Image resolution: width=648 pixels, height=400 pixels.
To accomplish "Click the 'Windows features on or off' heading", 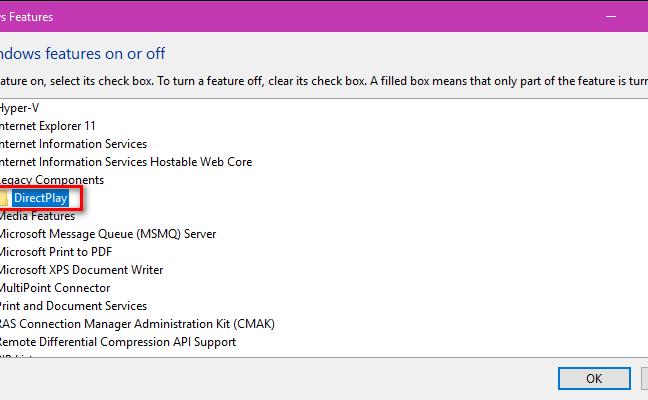I will pos(82,54).
